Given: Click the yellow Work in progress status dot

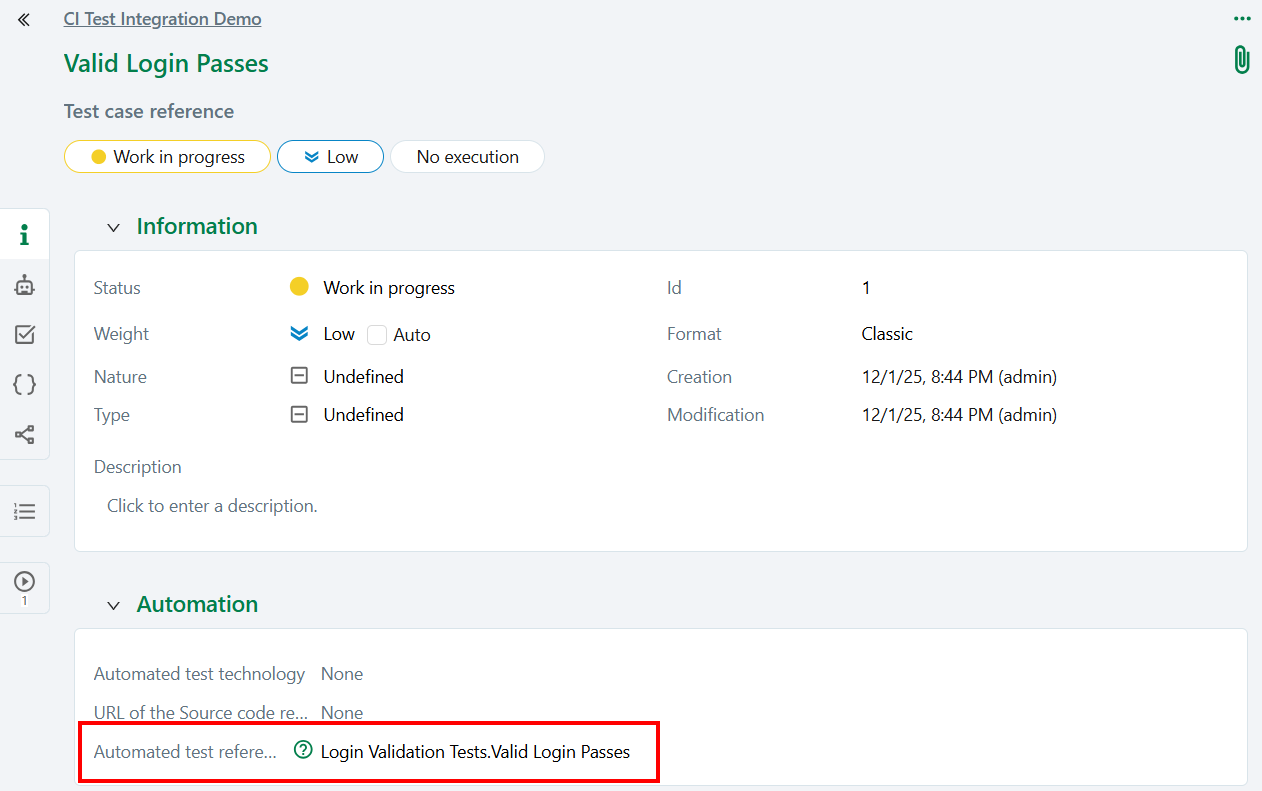Looking at the screenshot, I should point(299,286).
